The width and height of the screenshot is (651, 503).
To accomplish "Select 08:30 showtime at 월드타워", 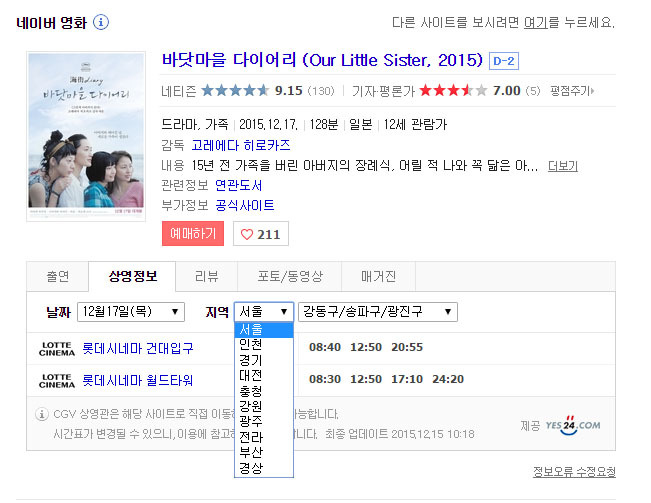I will pos(325,379).
